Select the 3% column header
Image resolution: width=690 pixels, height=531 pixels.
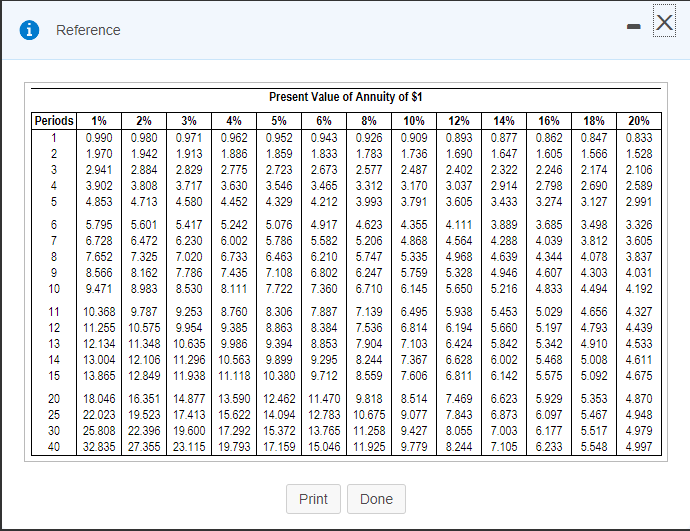tap(189, 121)
